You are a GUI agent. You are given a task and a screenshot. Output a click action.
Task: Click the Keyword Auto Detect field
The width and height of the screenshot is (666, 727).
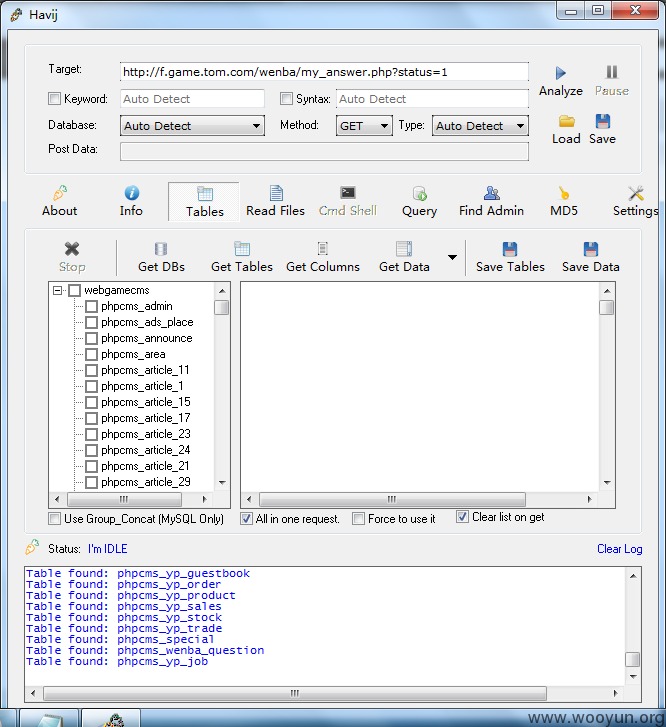pos(192,99)
